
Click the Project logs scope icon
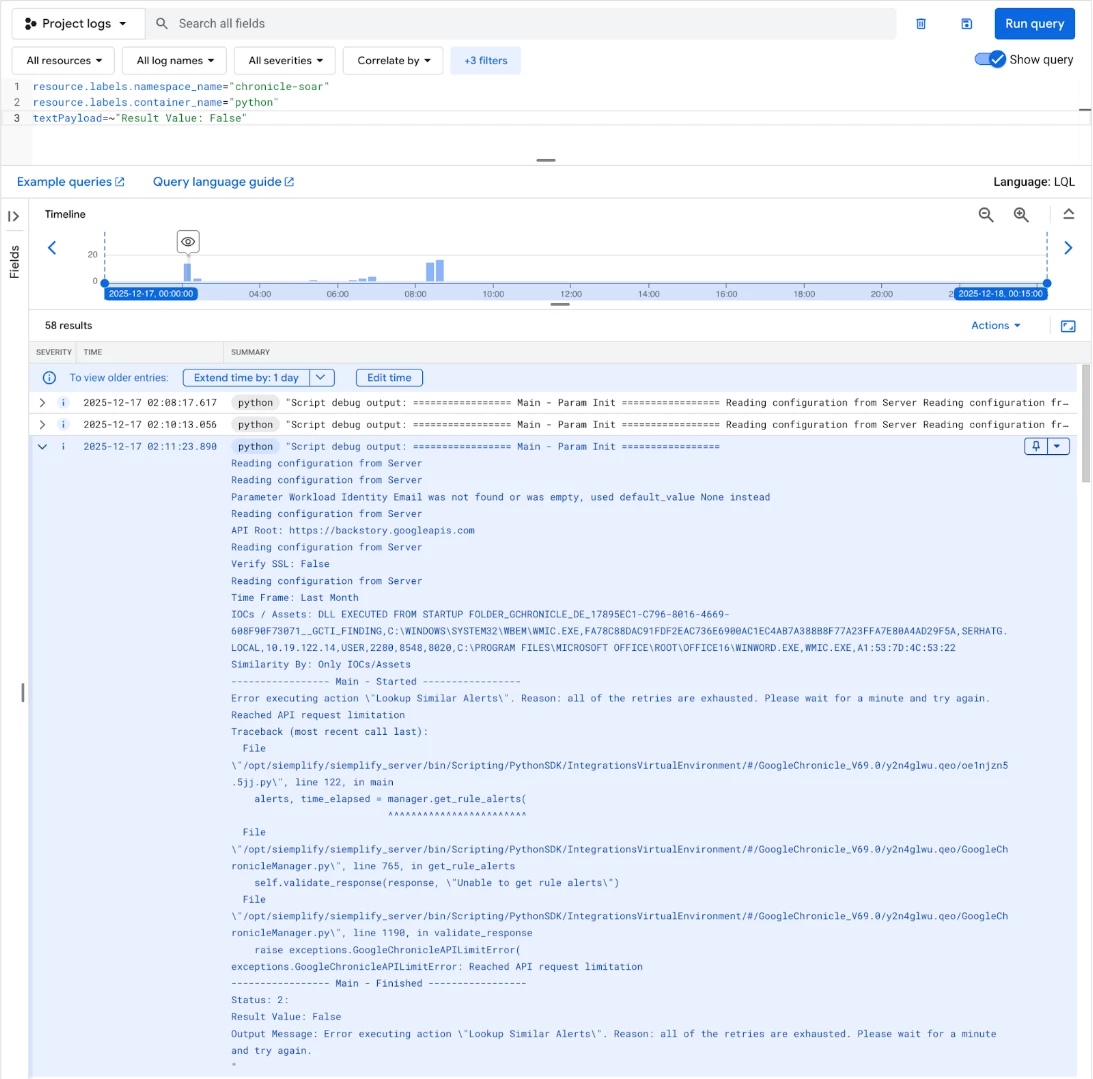[30, 24]
